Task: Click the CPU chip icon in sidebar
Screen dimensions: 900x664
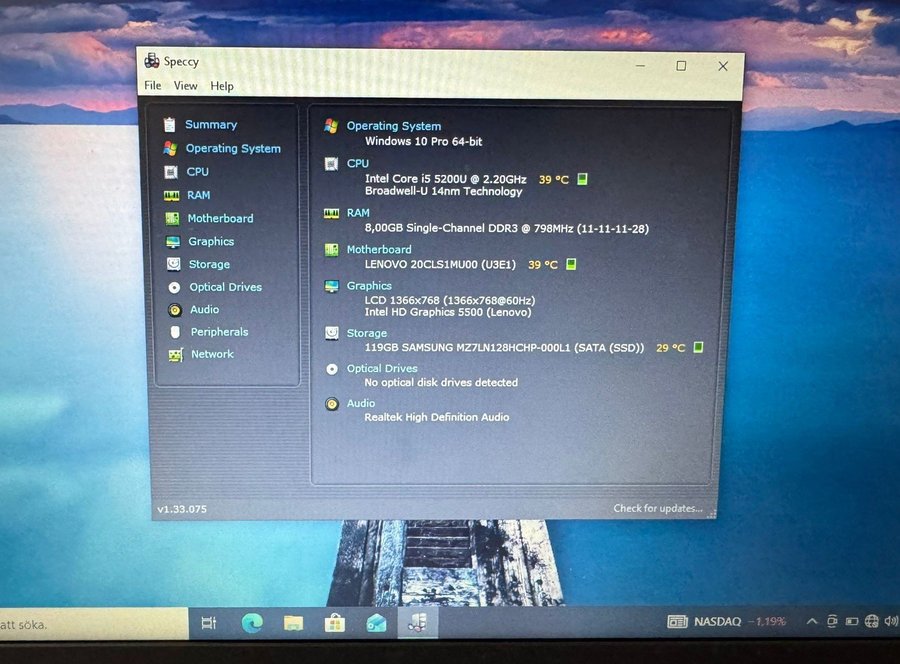Action: (x=172, y=172)
